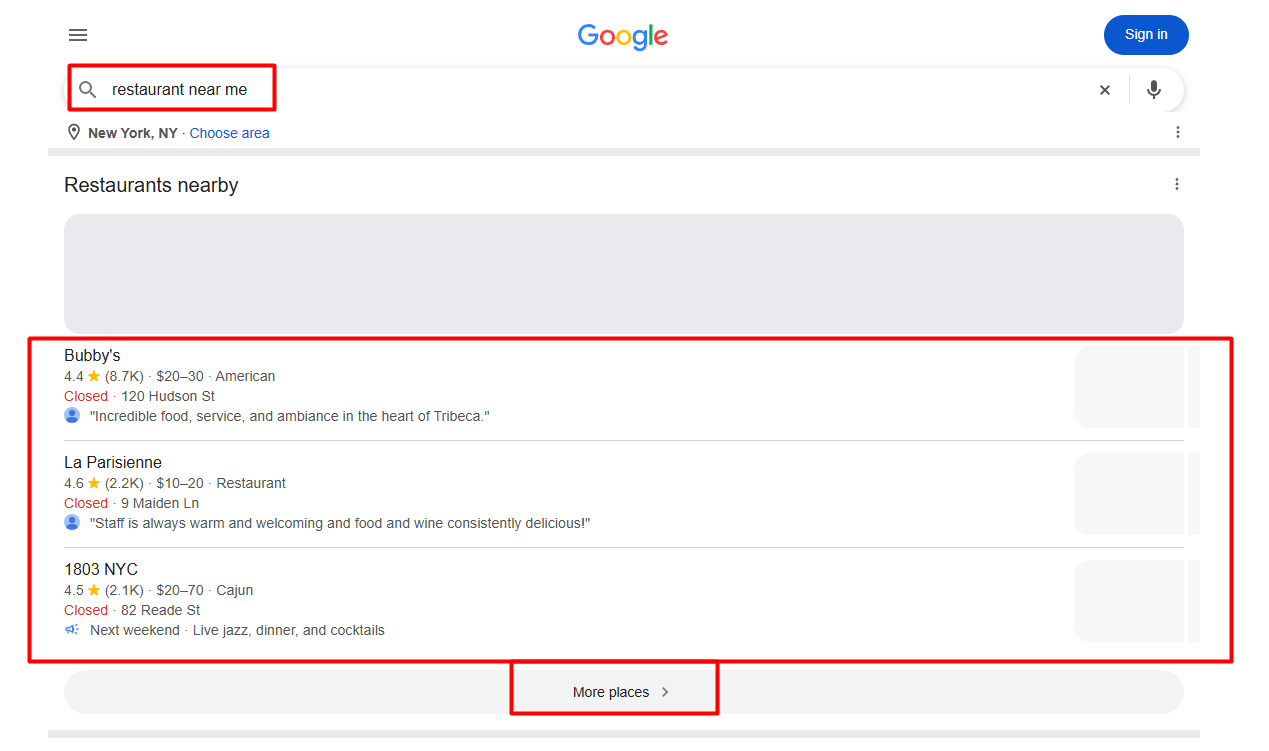Click the magnifier search icon
The image size is (1269, 751).
pyautogui.click(x=88, y=90)
